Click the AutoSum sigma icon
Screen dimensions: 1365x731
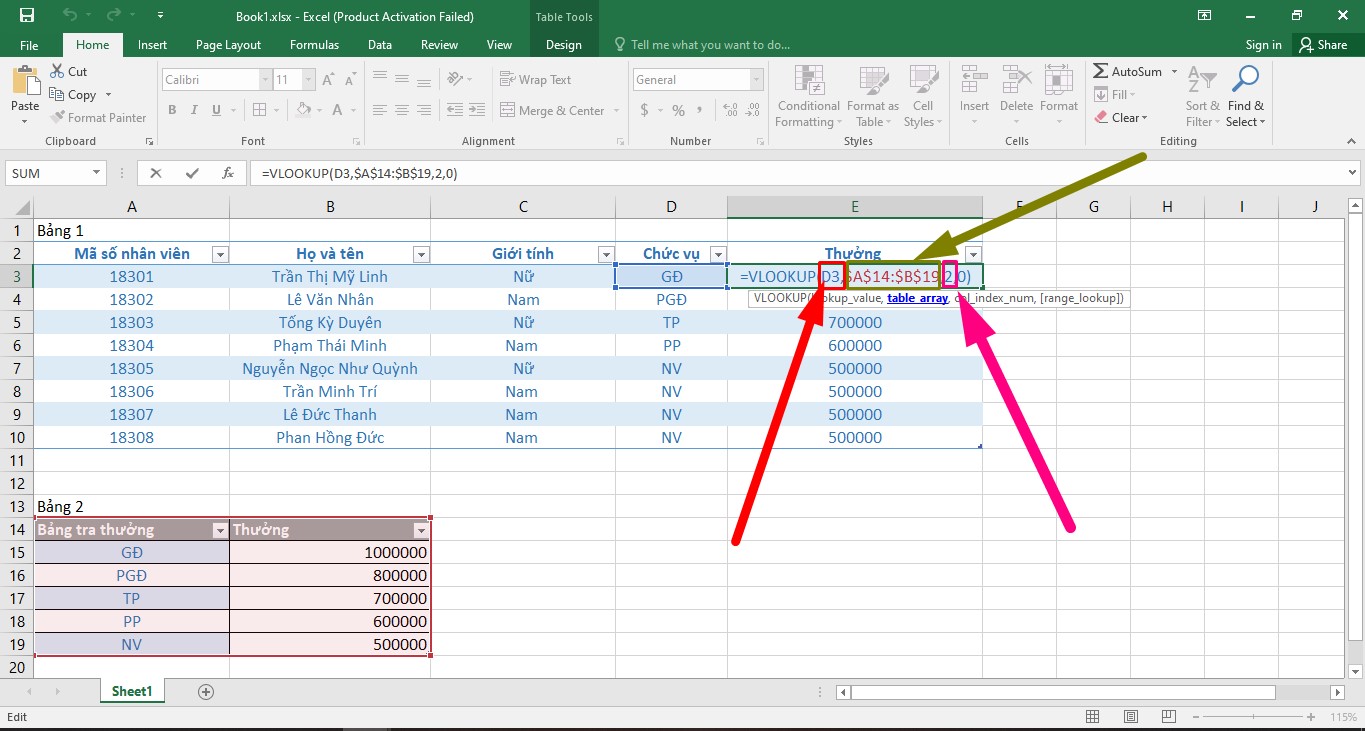point(1101,72)
